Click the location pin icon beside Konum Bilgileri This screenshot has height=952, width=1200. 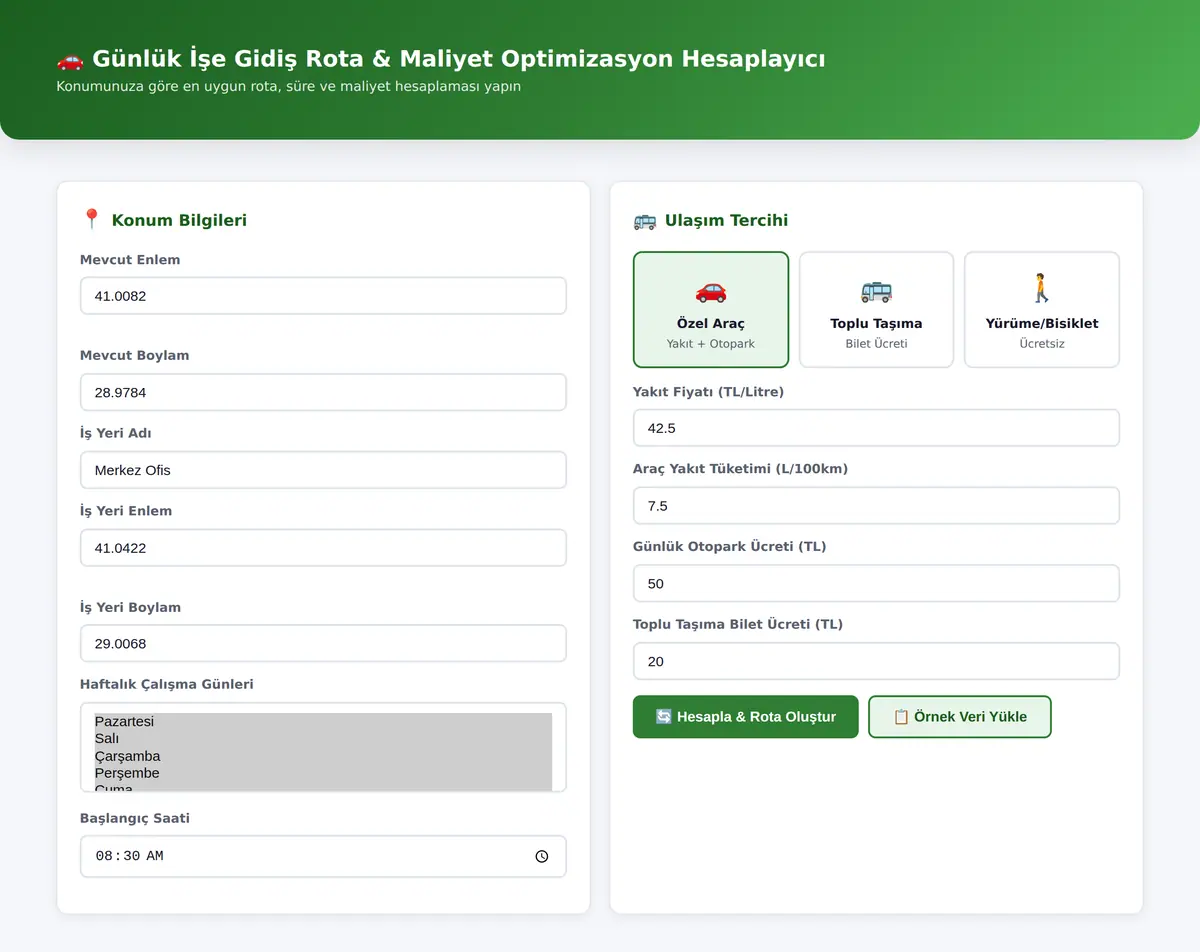92,220
